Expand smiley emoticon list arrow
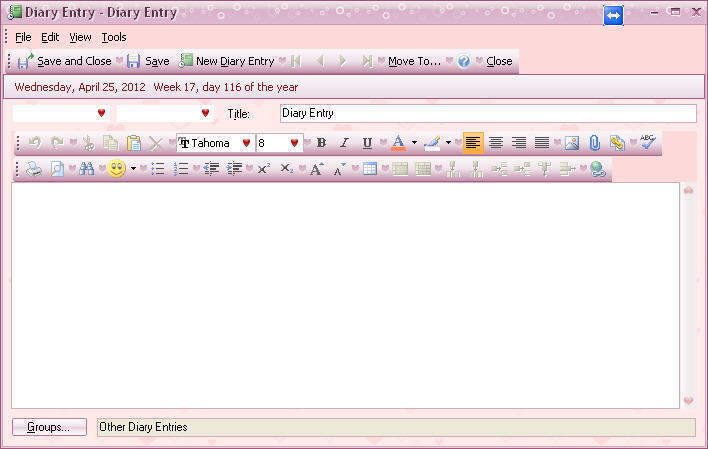The height and width of the screenshot is (449, 708). [133, 169]
